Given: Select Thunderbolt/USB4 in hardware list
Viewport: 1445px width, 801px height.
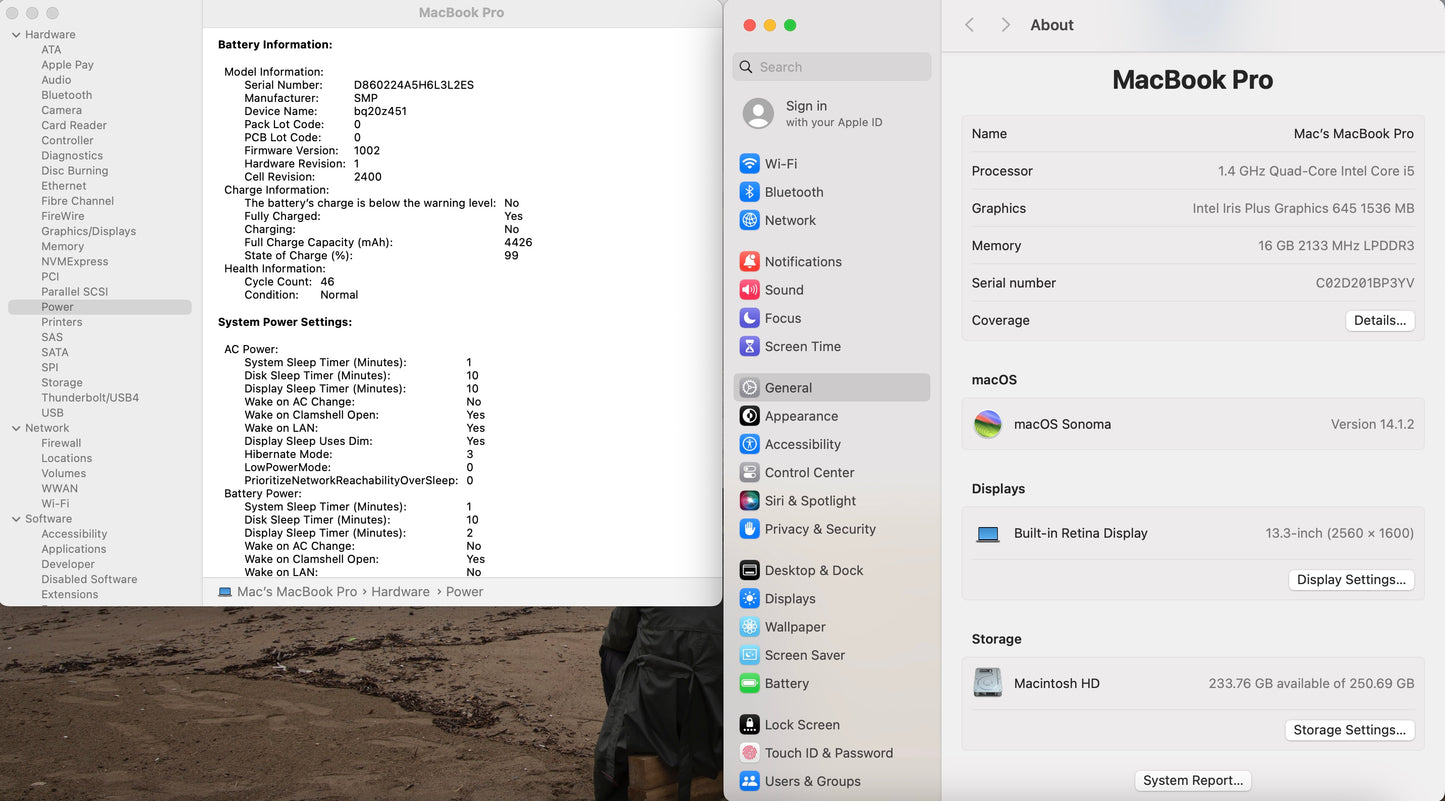Looking at the screenshot, I should pyautogui.click(x=90, y=398).
